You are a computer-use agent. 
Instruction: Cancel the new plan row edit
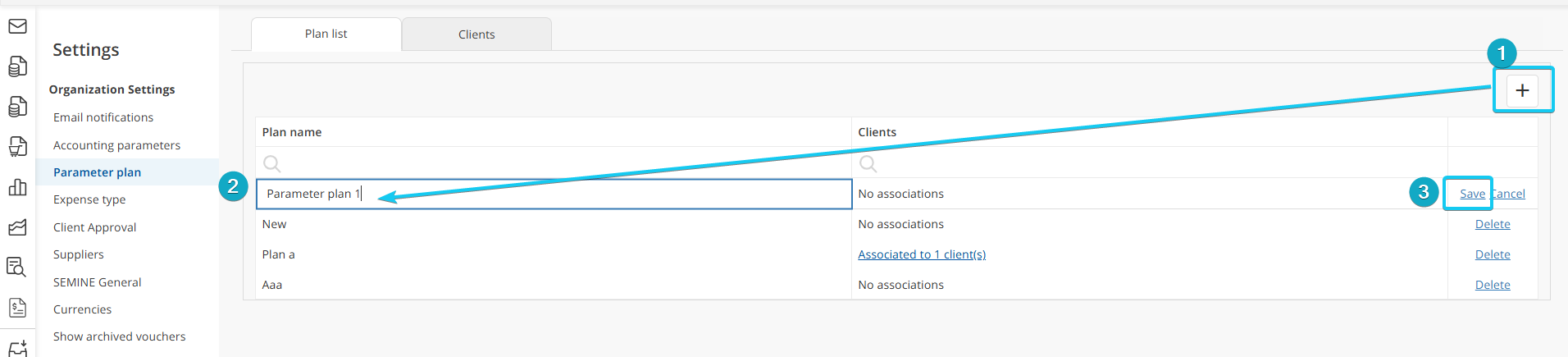point(1509,194)
